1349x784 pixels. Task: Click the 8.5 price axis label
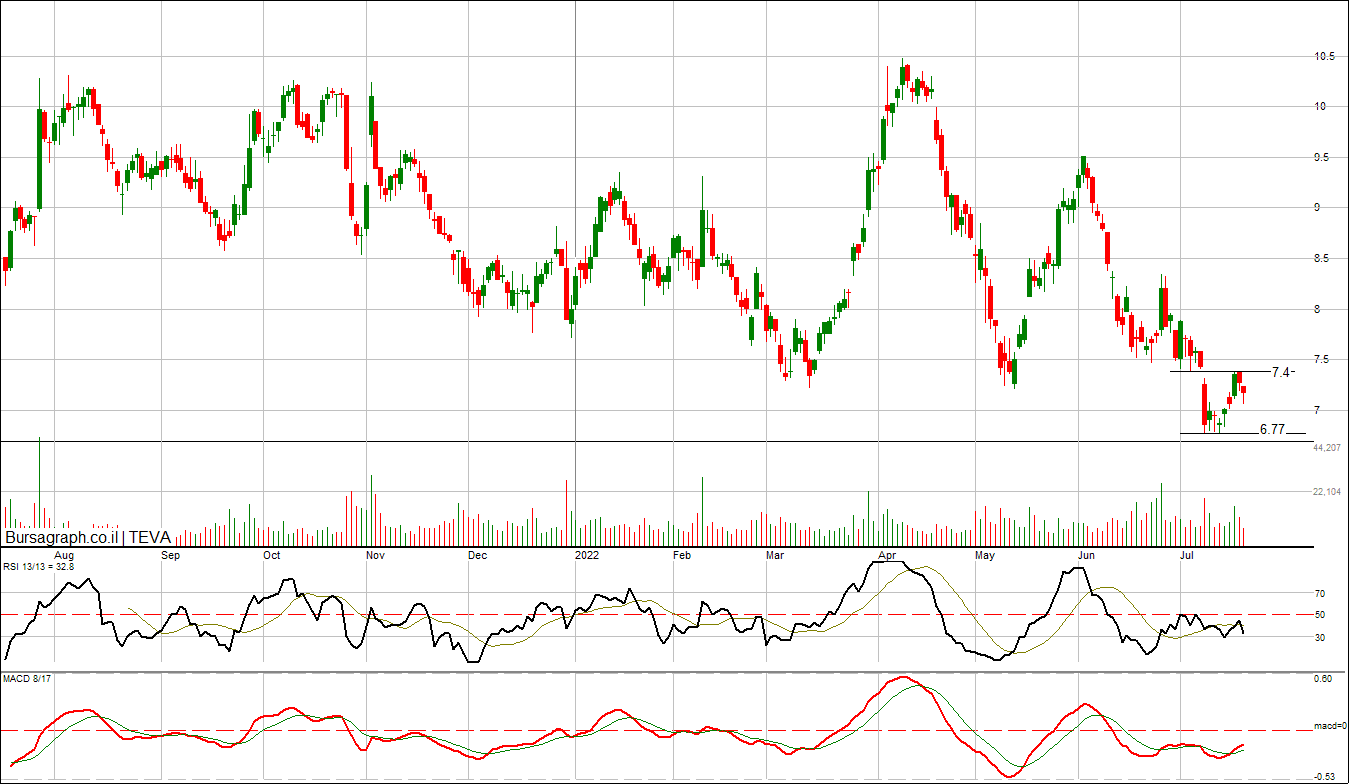pos(1323,259)
